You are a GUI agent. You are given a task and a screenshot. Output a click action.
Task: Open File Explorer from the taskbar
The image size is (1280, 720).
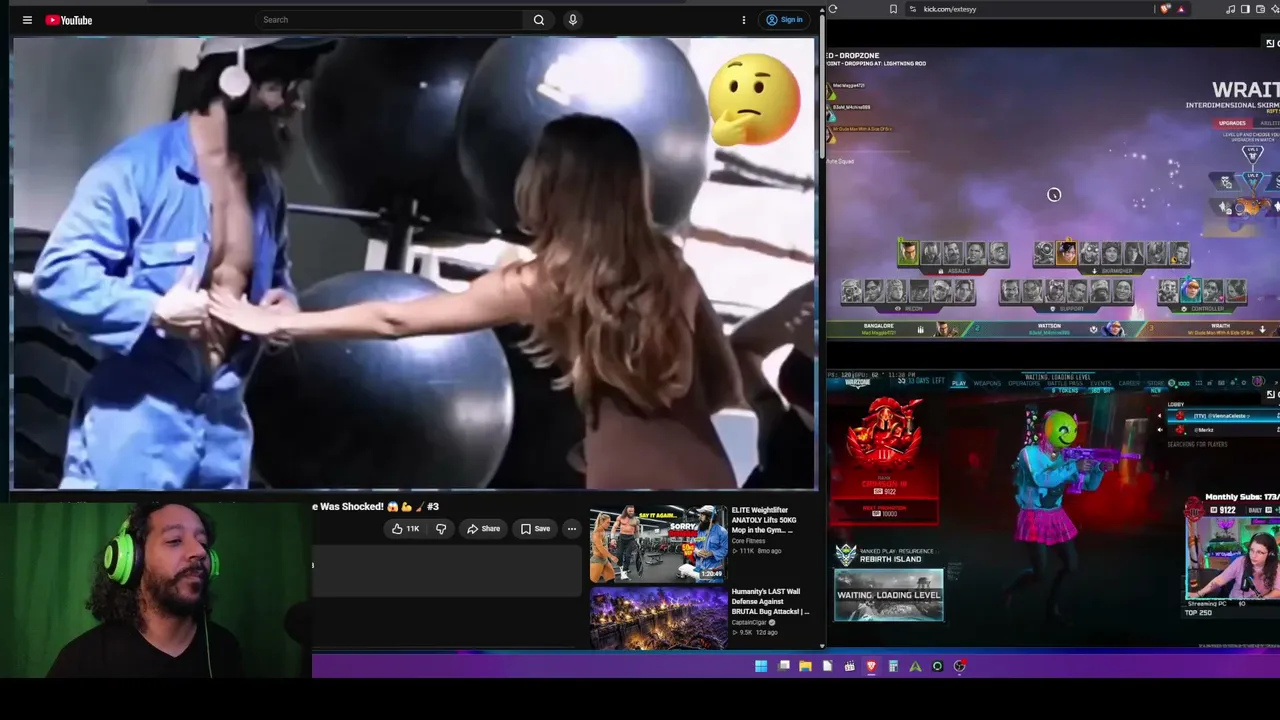tap(805, 666)
